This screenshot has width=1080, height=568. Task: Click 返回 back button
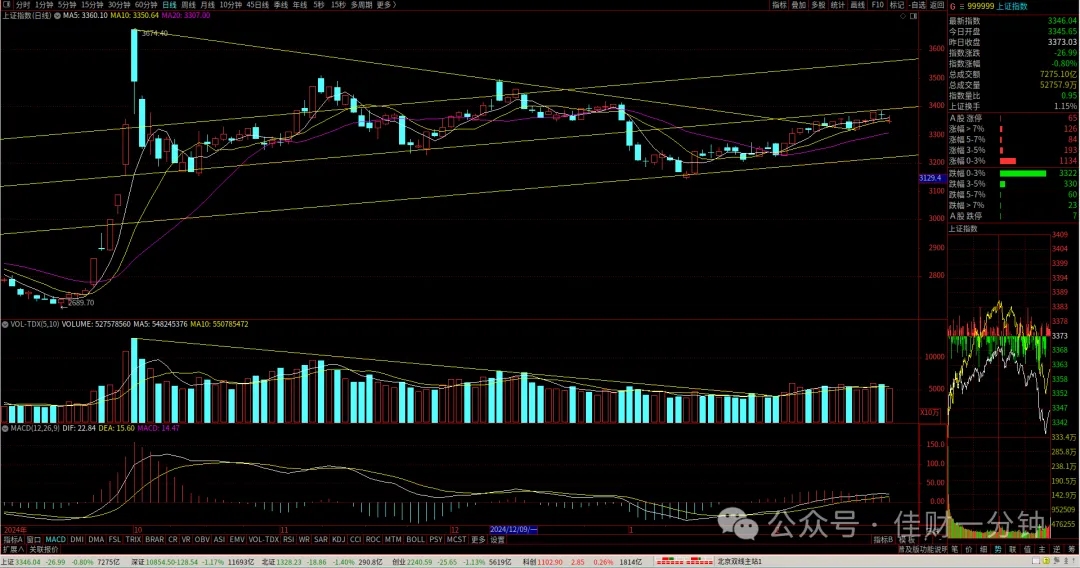pyautogui.click(x=937, y=5)
